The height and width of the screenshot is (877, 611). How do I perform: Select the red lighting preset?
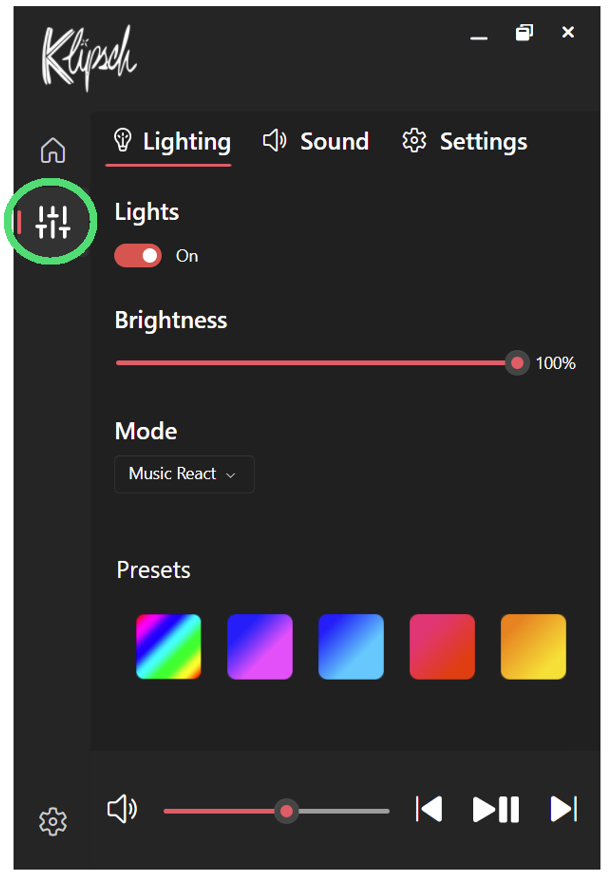tap(442, 646)
